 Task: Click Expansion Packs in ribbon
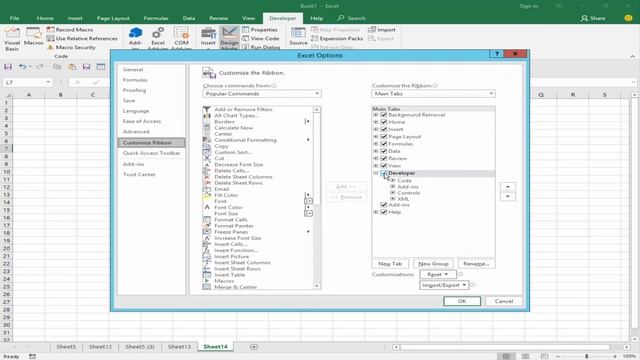(x=337, y=38)
